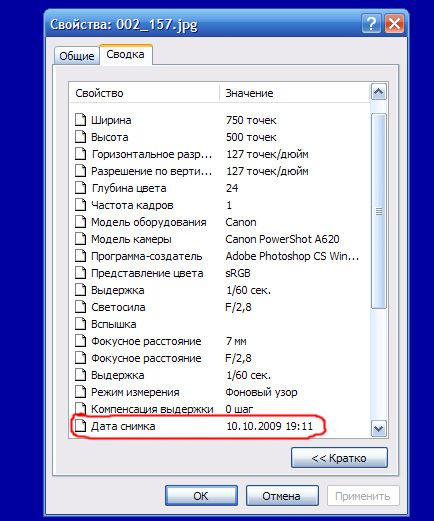
Task: Click the Режим измерения label
Action: click(135, 392)
